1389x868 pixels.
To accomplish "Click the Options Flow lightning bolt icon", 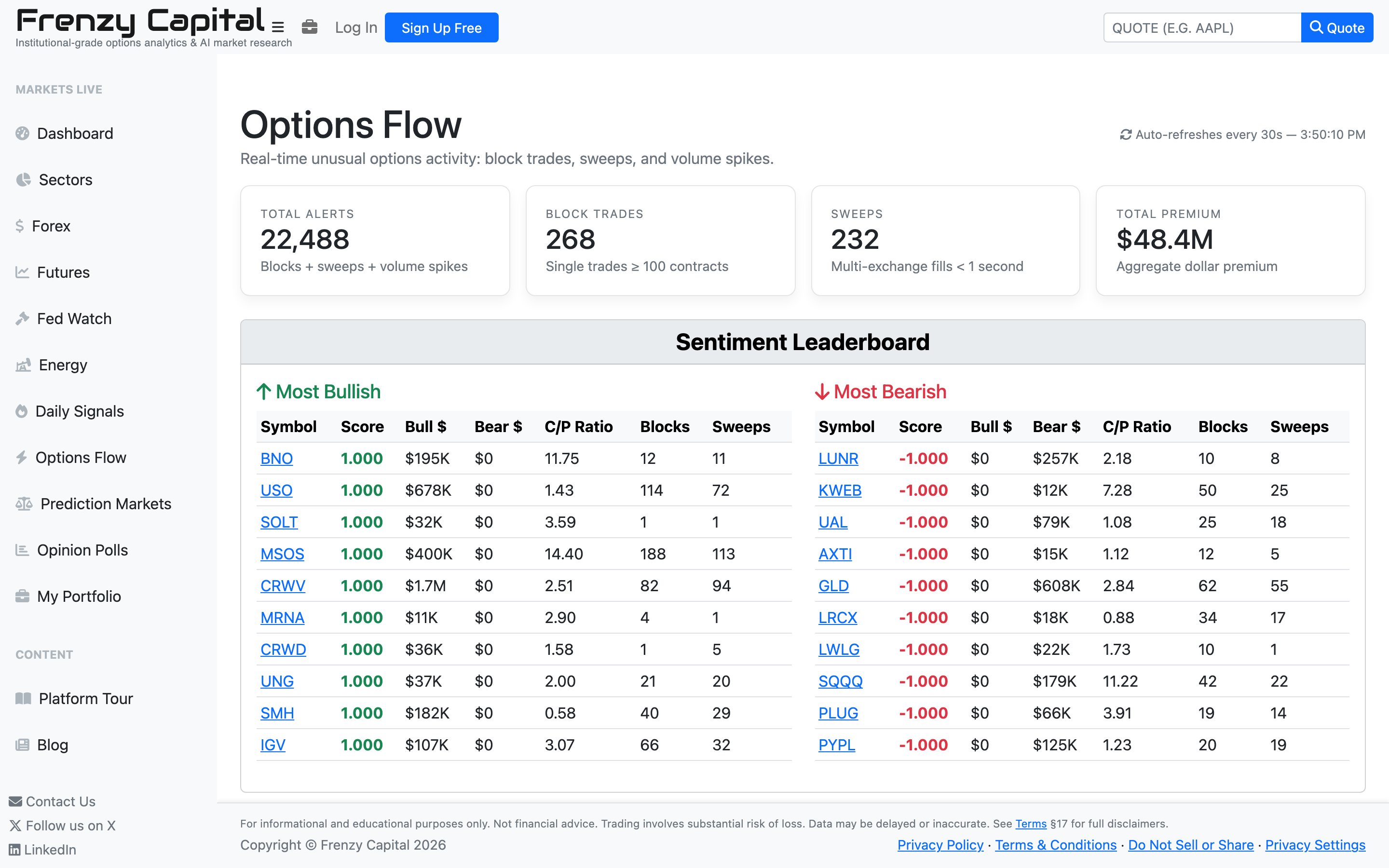I will tap(22, 458).
